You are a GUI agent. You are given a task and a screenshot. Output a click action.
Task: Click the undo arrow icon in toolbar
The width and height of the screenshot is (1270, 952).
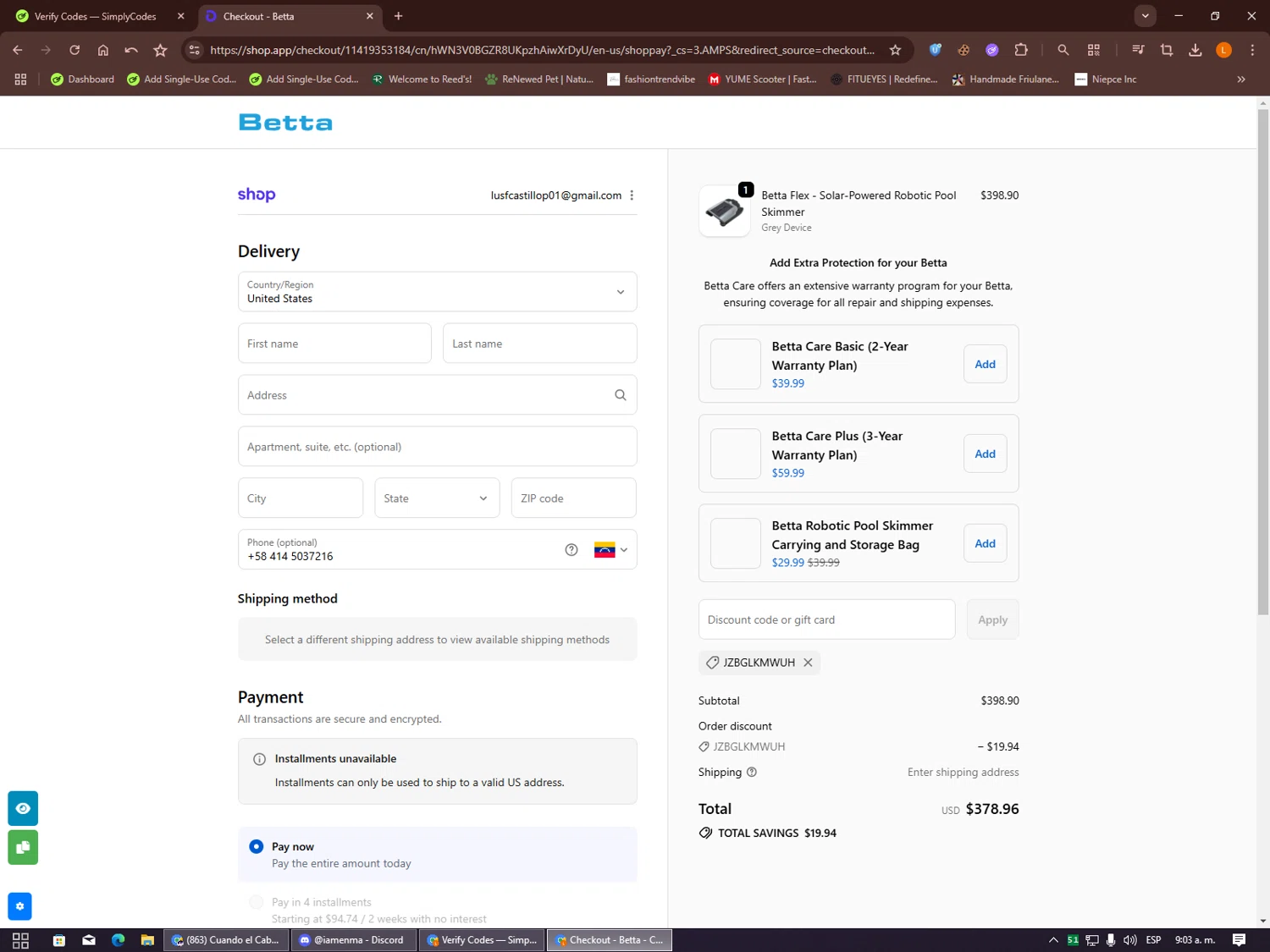131,50
